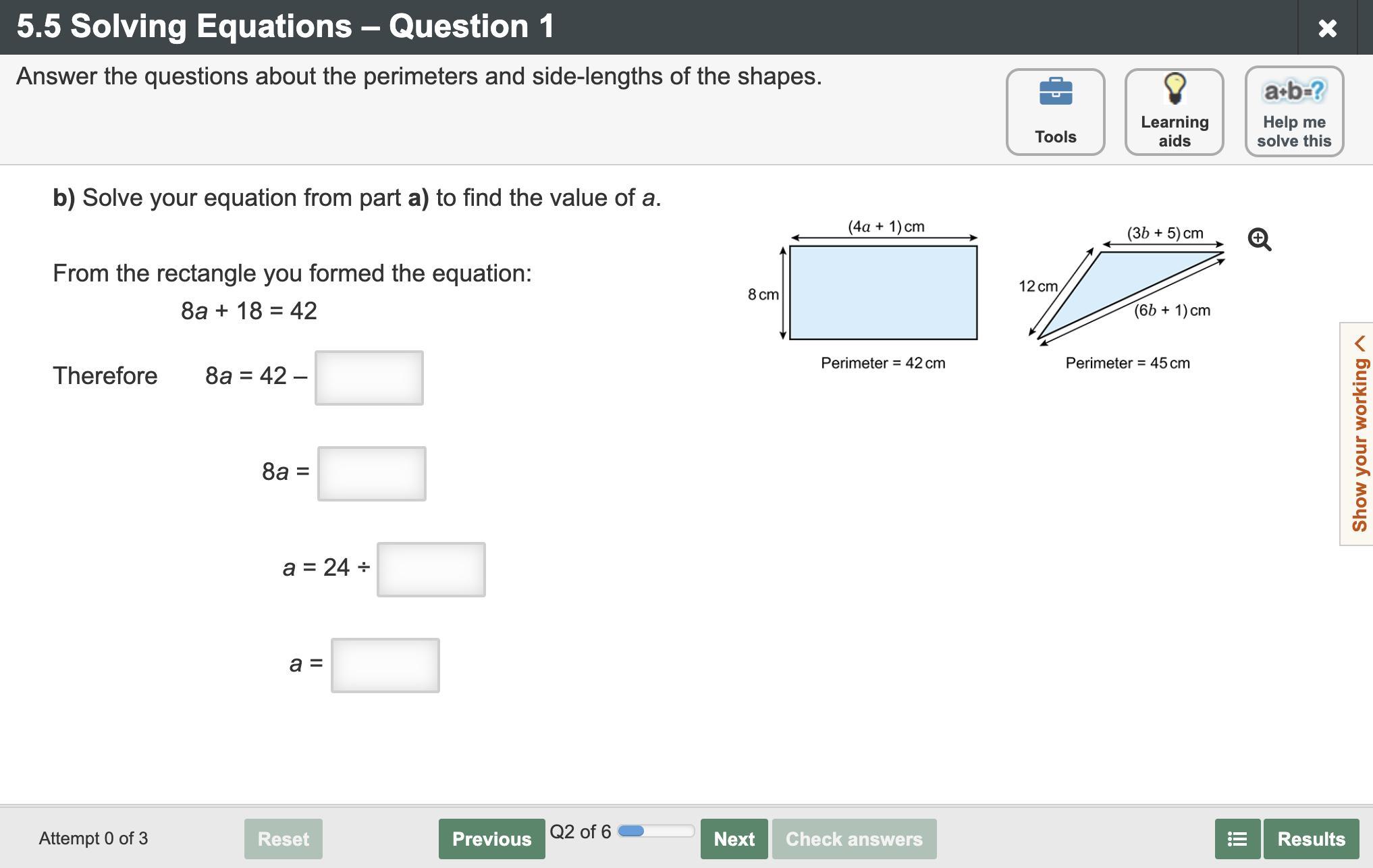Click the blue rectangle diagram
1373x868 pixels.
[883, 292]
